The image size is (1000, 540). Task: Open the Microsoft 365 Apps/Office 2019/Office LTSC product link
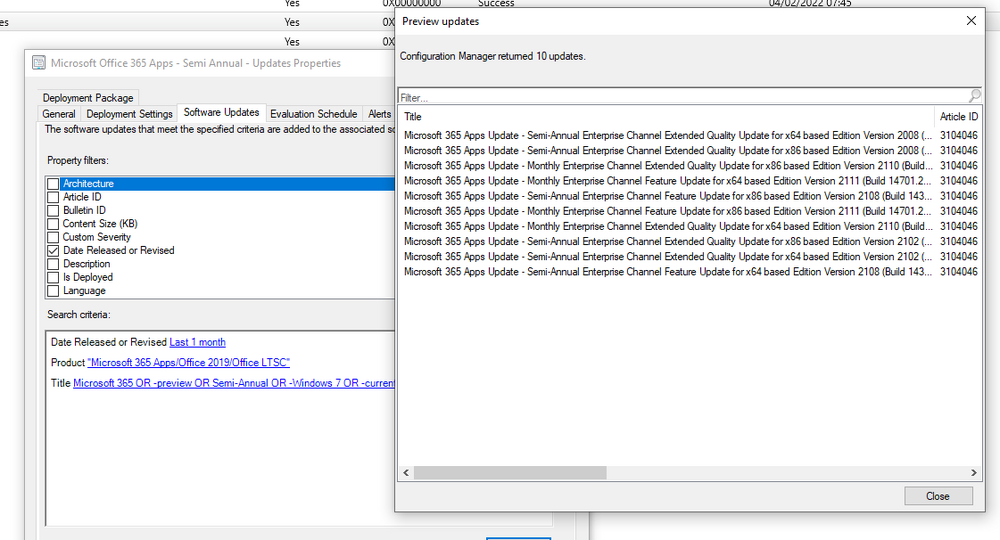[189, 363]
